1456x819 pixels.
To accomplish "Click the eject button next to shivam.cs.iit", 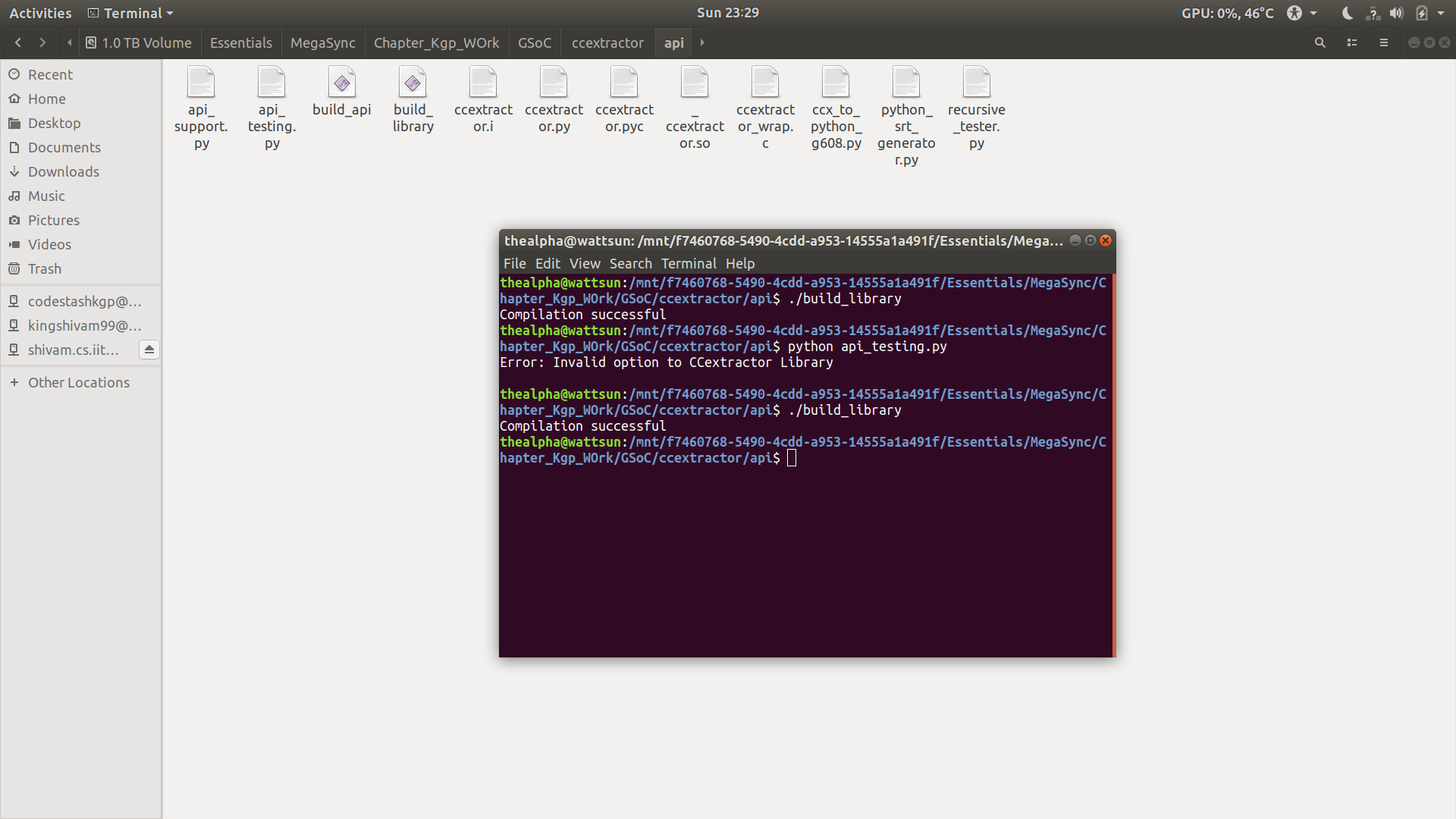I will point(149,350).
